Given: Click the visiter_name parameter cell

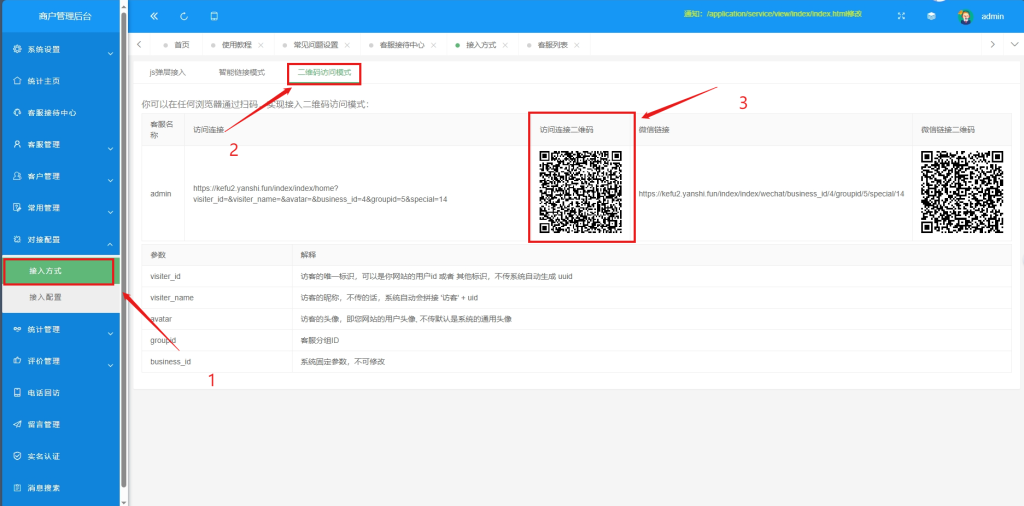Looking at the screenshot, I should click(217, 298).
